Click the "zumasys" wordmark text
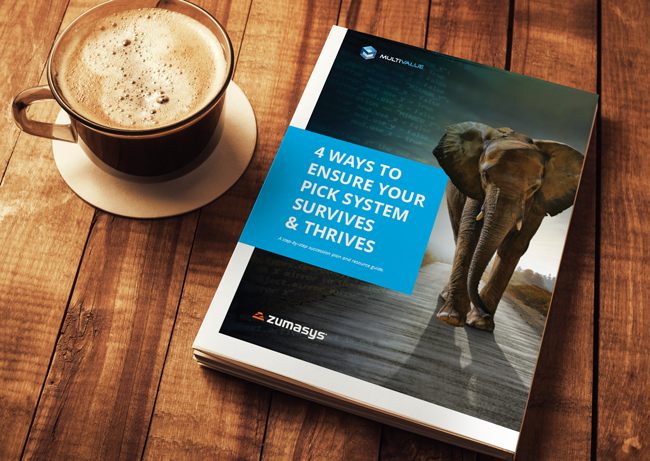Screen dimensions: 650x461 (x=296, y=327)
